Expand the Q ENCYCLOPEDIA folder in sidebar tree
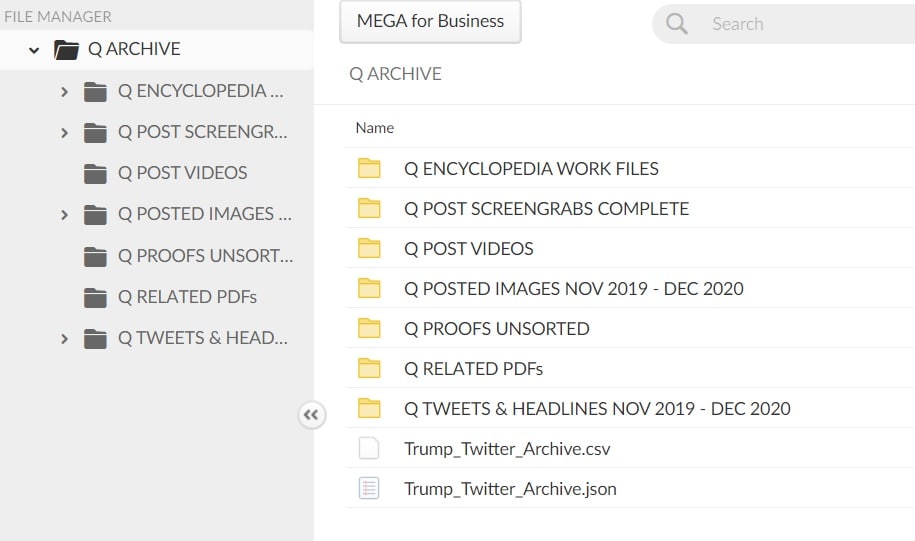 64,92
